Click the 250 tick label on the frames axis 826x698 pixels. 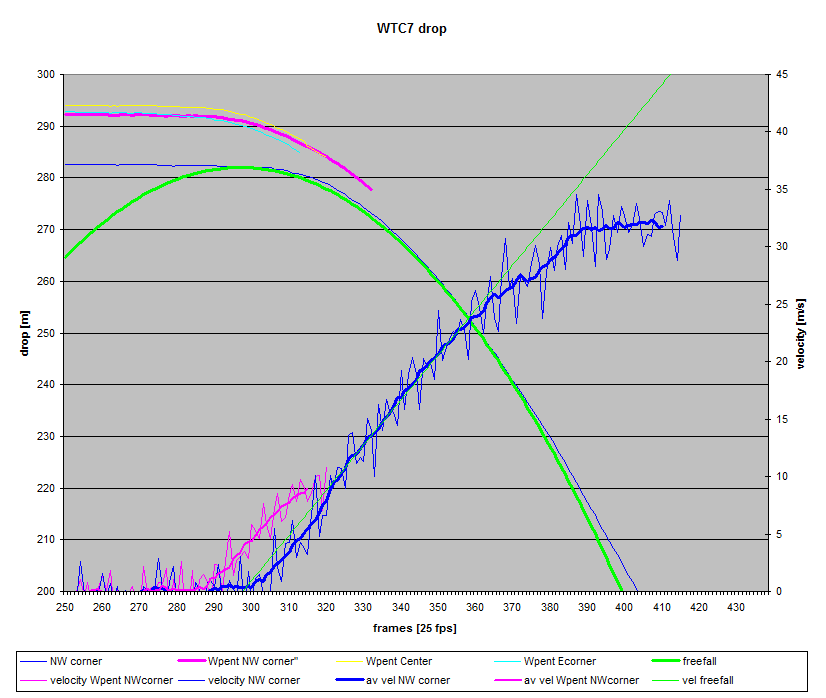(x=65, y=606)
